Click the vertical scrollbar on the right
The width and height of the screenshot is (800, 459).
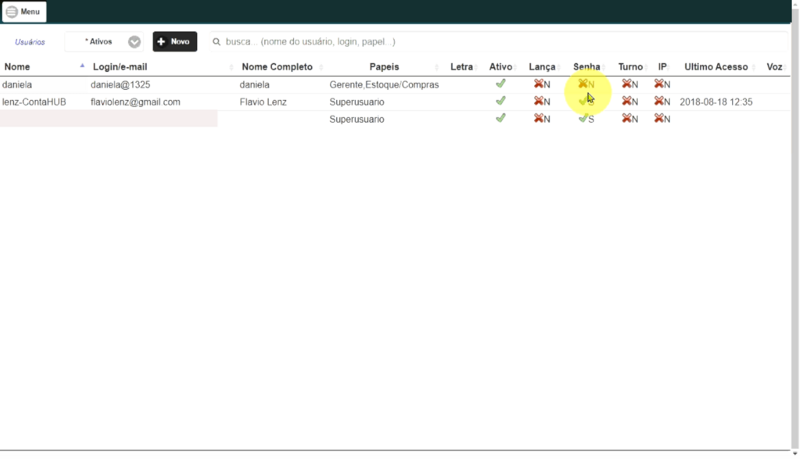pyautogui.click(x=795, y=224)
